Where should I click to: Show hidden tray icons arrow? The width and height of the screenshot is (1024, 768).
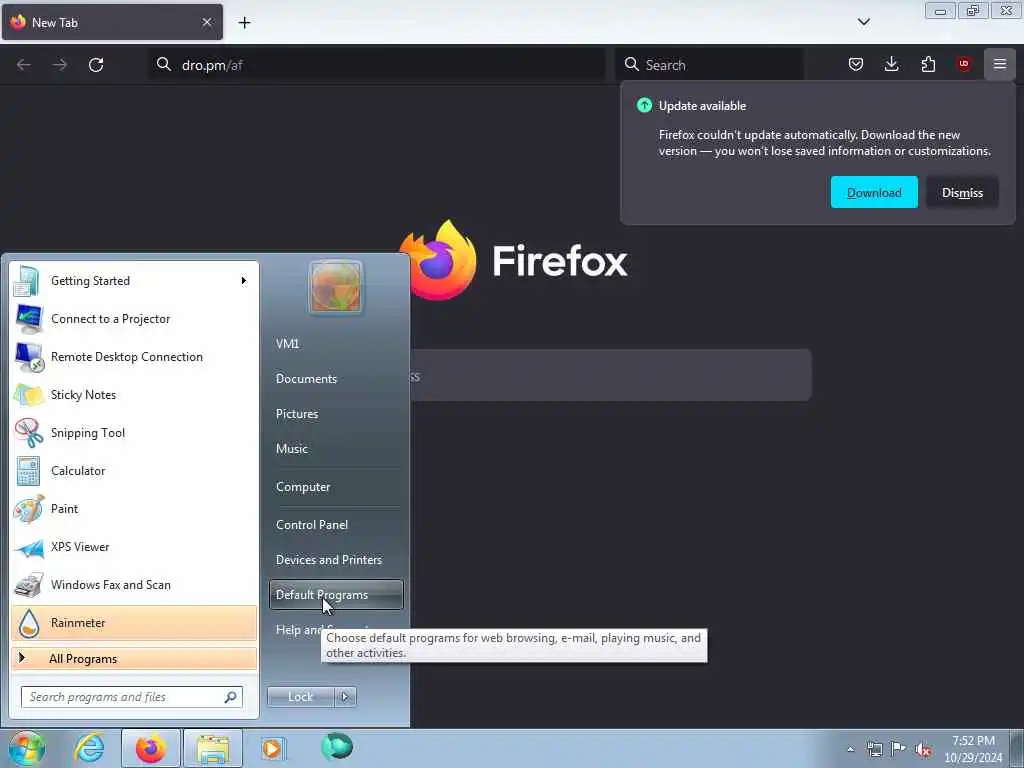pos(850,749)
